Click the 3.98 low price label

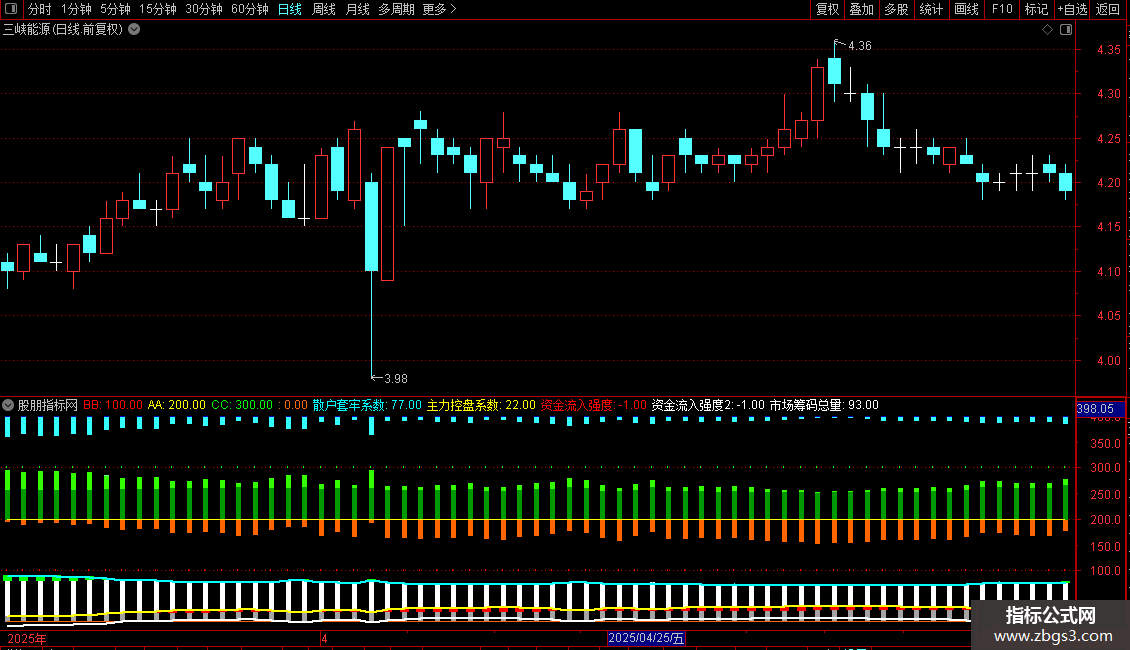click(x=396, y=379)
